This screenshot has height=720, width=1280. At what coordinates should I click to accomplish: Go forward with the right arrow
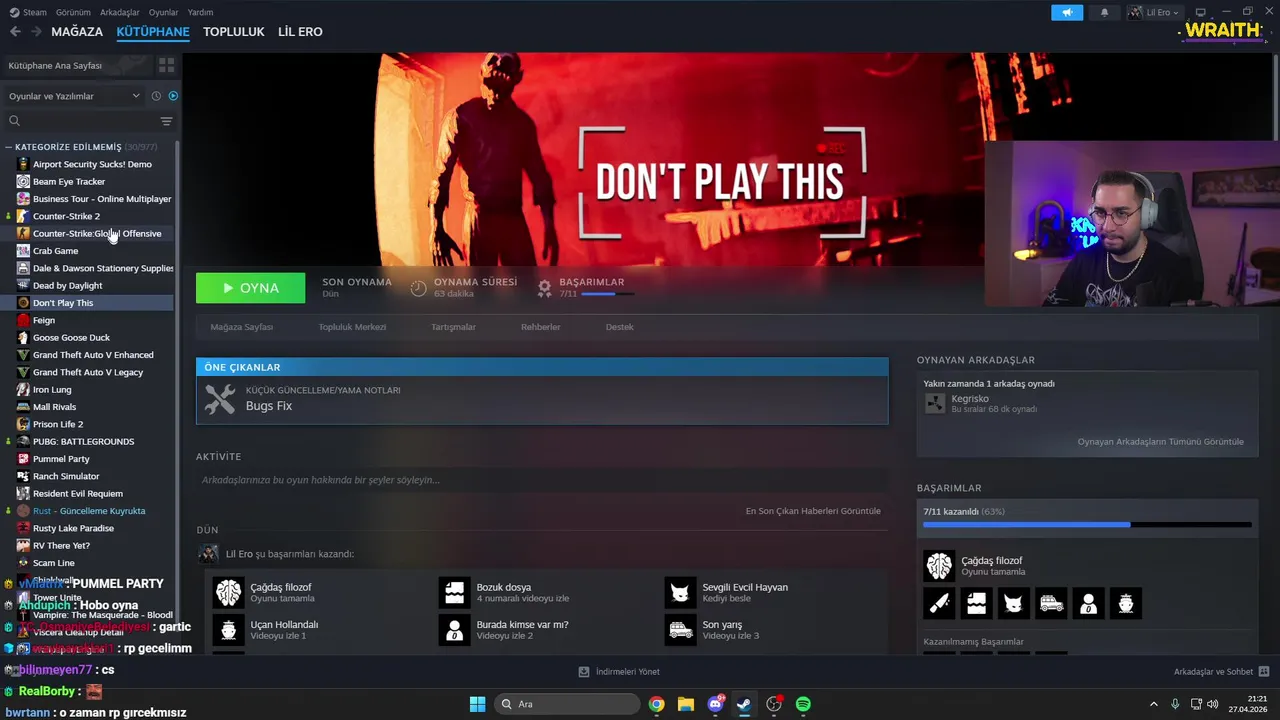(37, 32)
